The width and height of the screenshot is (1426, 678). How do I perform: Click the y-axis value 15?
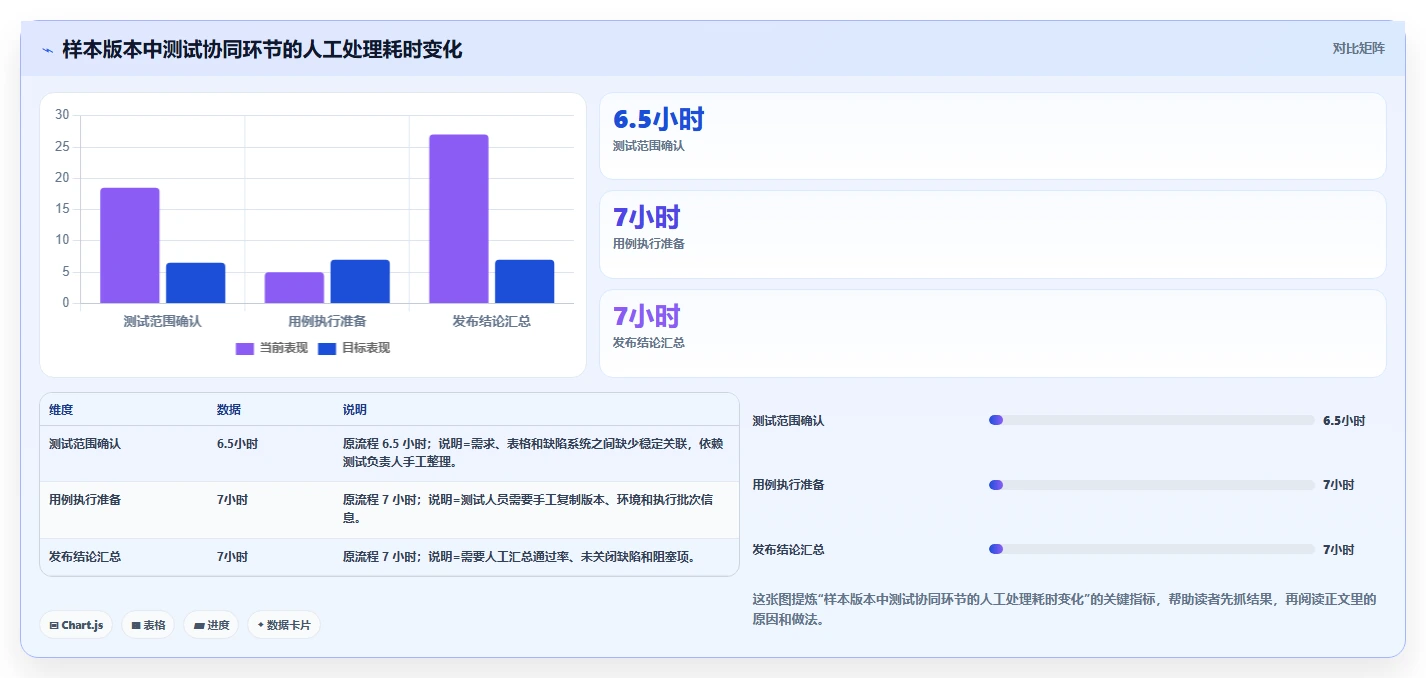pyautogui.click(x=62, y=209)
